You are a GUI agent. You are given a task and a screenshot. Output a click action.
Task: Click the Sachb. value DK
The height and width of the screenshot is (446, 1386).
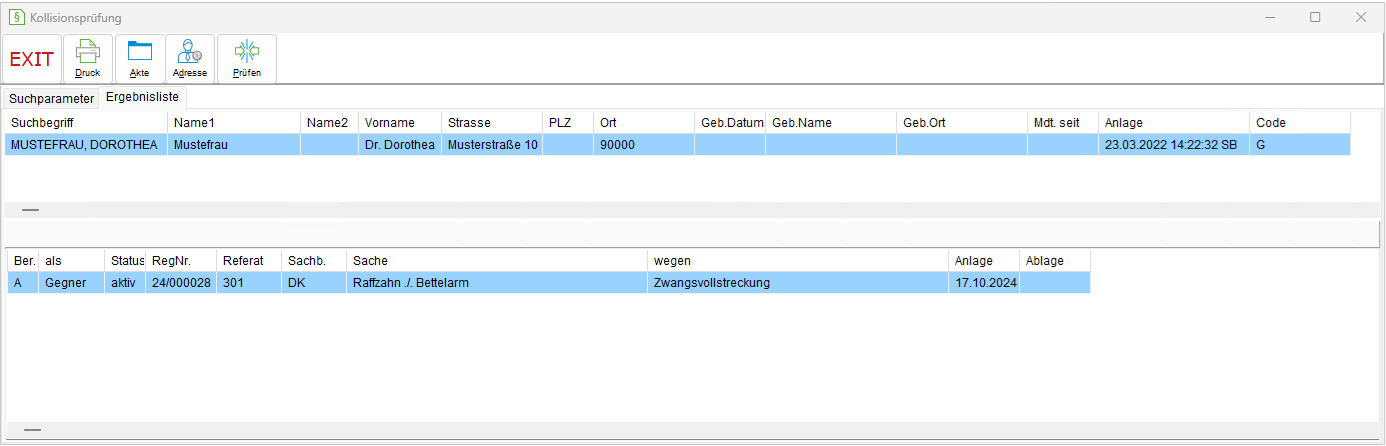point(314,283)
